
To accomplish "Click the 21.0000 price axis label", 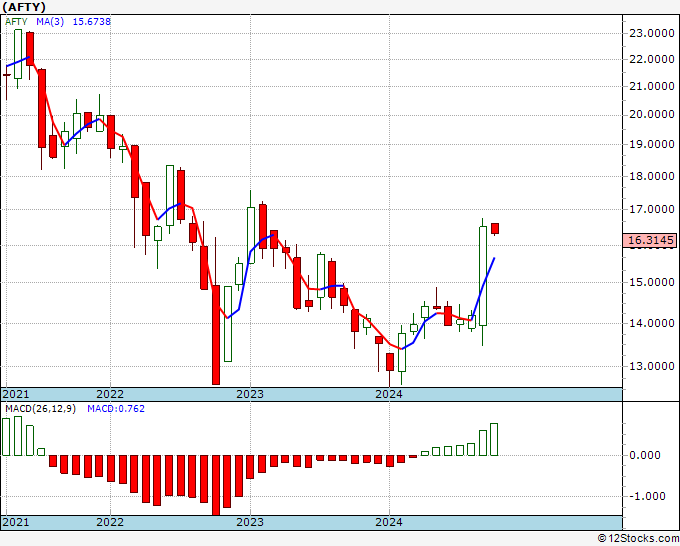I will click(x=651, y=86).
